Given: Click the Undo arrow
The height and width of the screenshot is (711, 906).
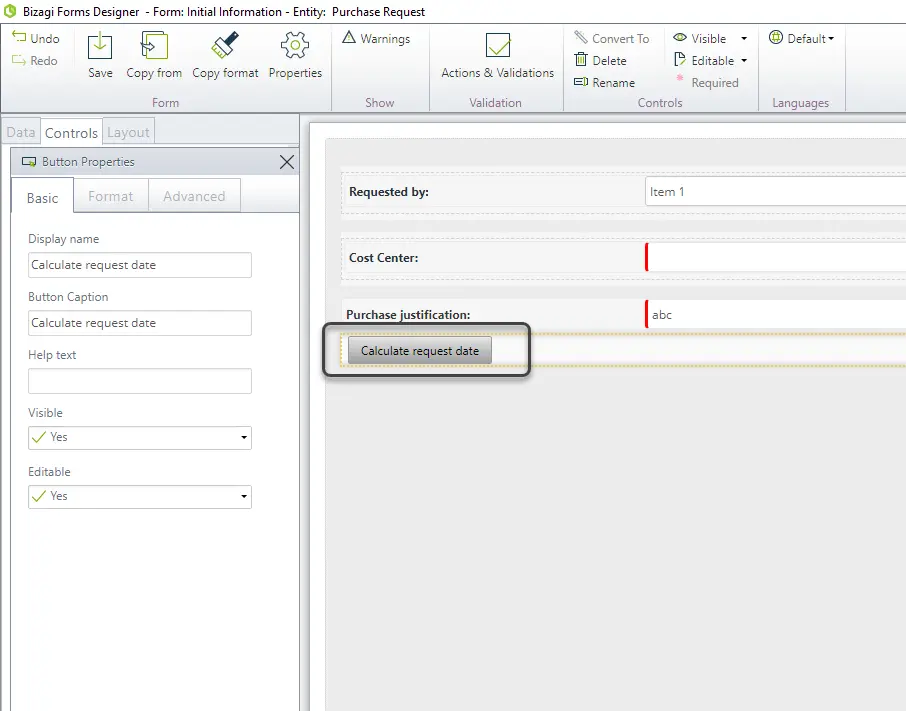Looking at the screenshot, I should click(18, 37).
